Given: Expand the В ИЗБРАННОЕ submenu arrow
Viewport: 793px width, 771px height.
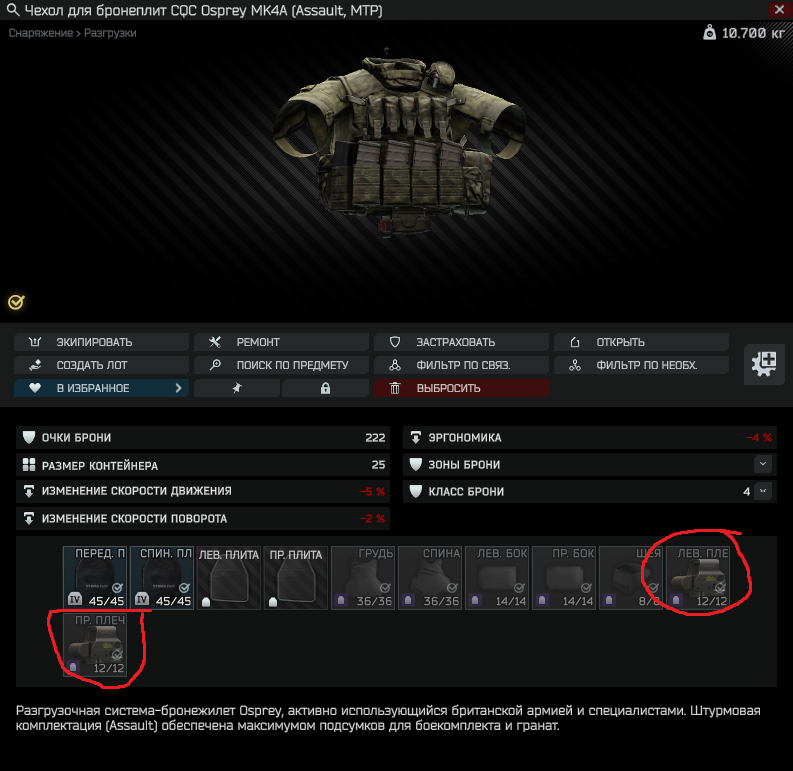Looking at the screenshot, I should click(179, 388).
